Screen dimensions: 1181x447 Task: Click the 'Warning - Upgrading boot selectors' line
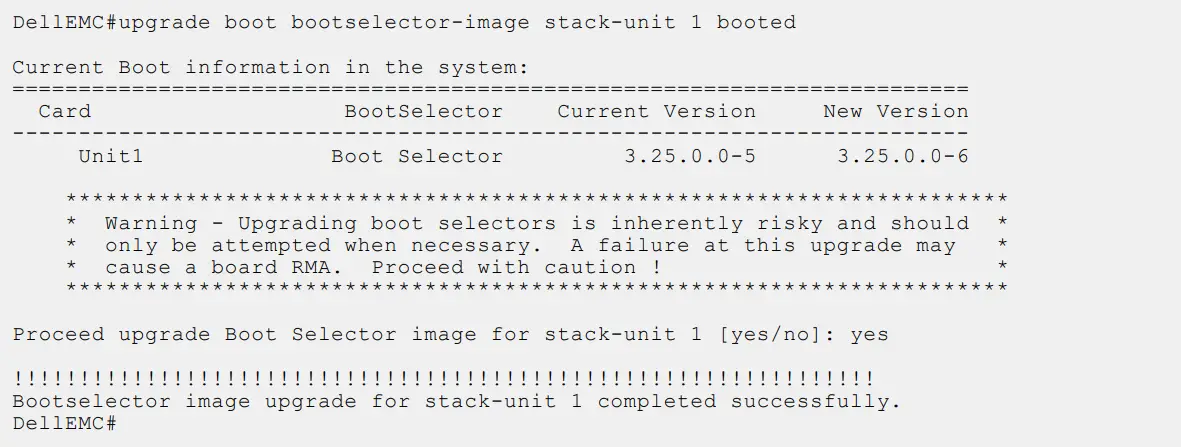click(536, 223)
